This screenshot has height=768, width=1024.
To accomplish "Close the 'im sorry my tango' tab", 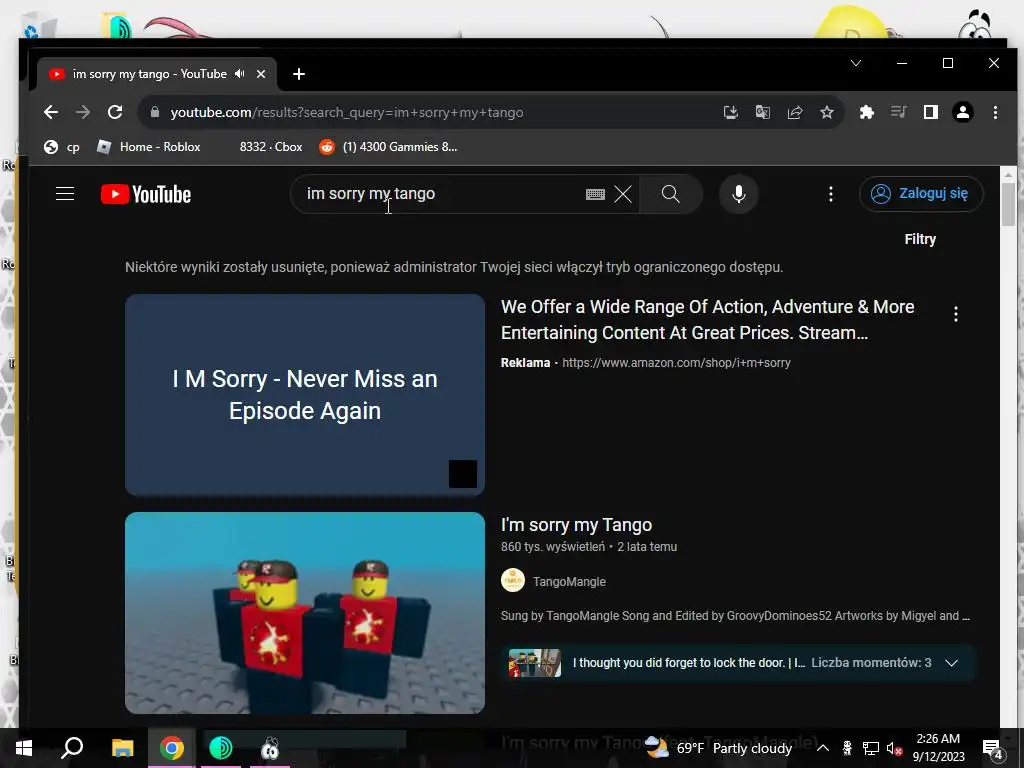I will [x=261, y=74].
